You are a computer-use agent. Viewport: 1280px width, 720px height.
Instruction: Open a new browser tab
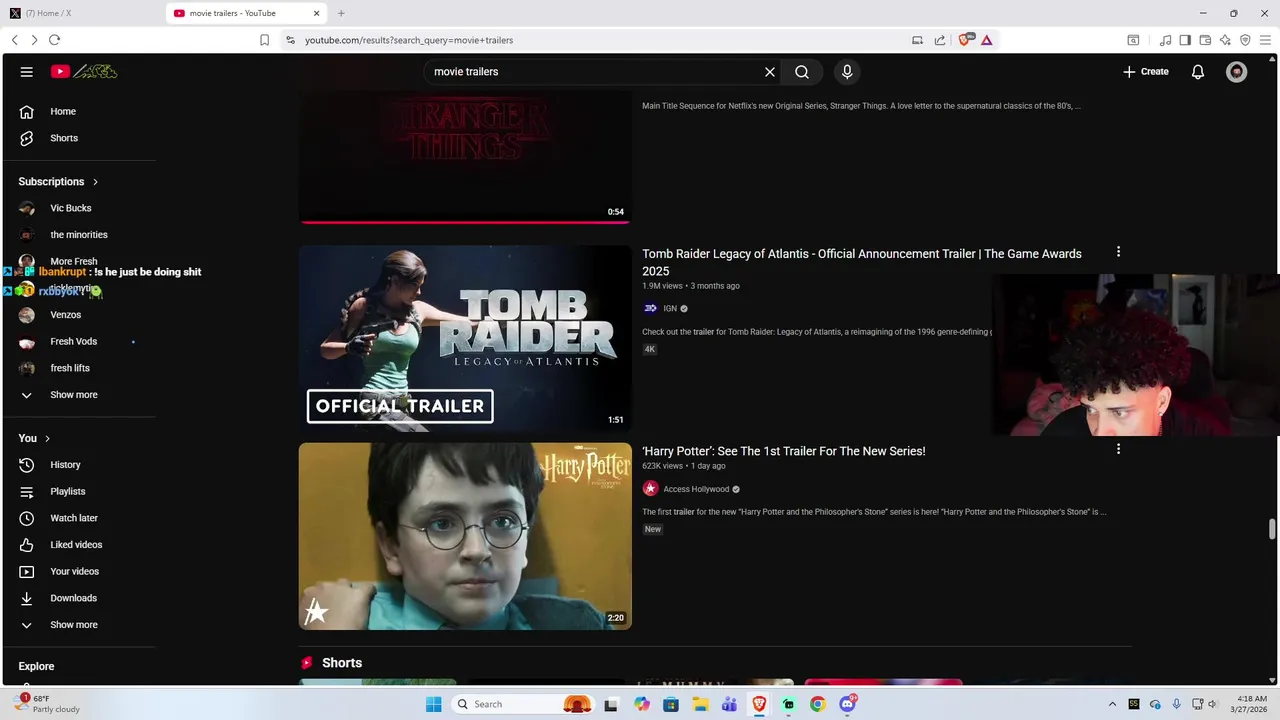341,13
